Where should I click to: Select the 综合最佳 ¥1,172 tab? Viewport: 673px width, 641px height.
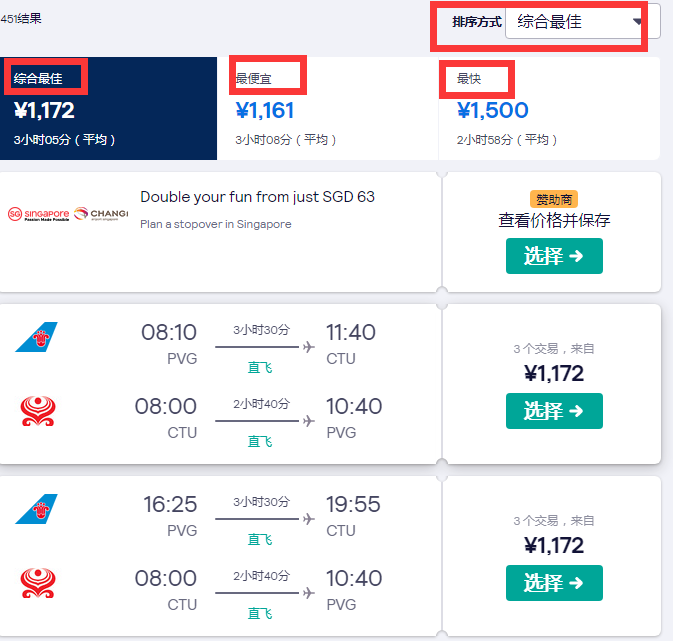[x=108, y=109]
